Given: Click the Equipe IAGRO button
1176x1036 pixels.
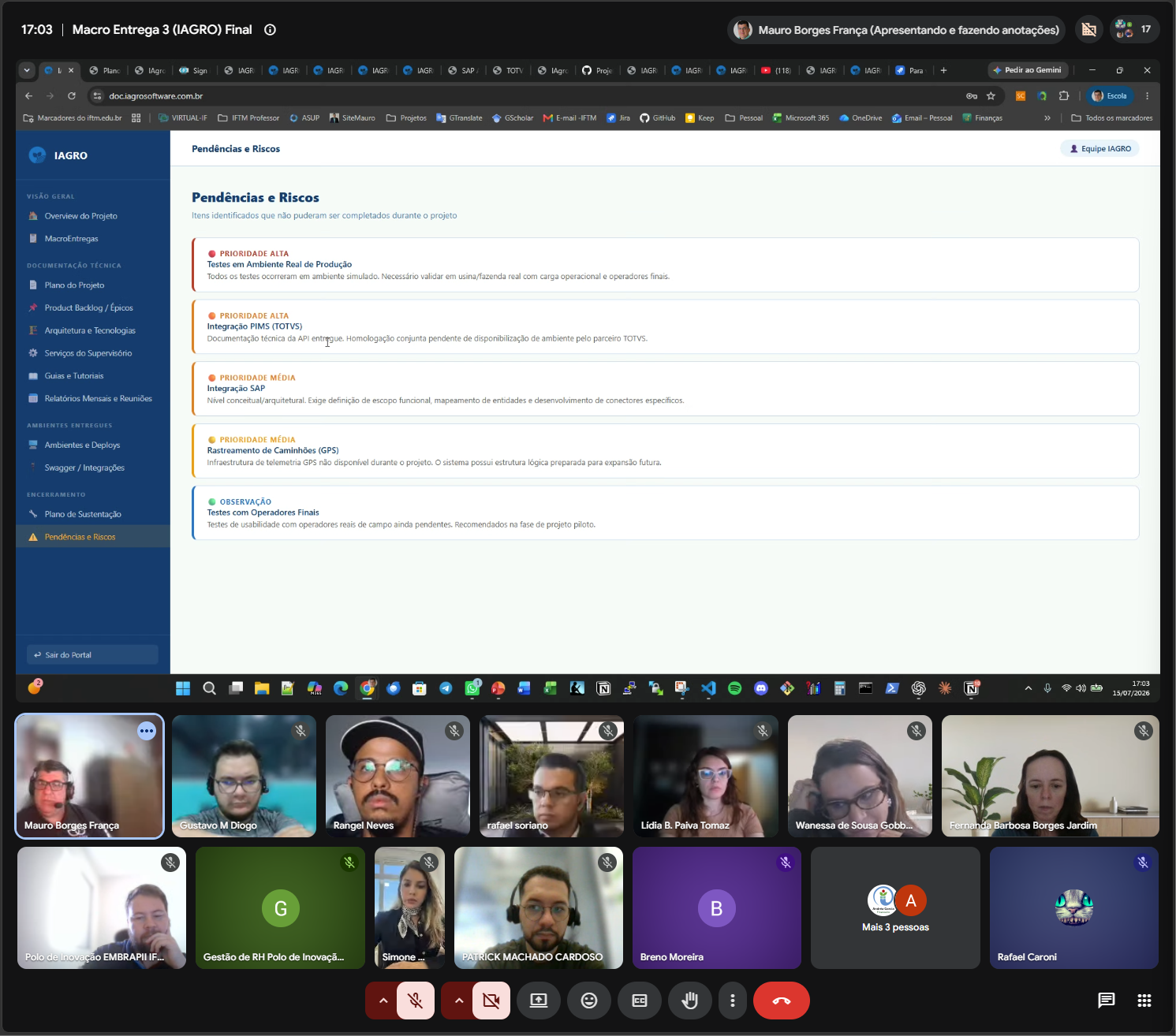Looking at the screenshot, I should click(1099, 148).
